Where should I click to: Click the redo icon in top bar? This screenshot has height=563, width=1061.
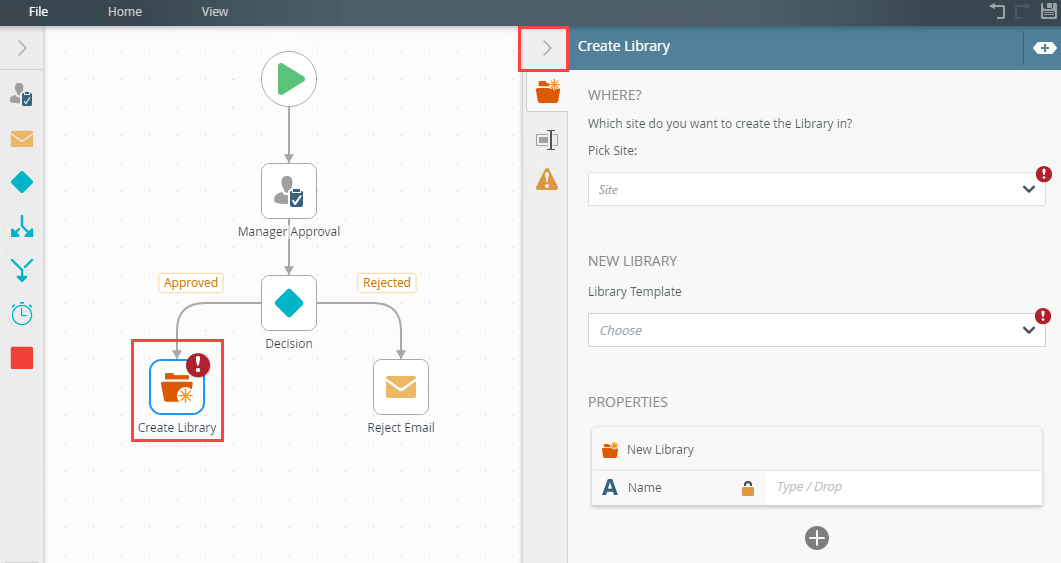point(1022,10)
